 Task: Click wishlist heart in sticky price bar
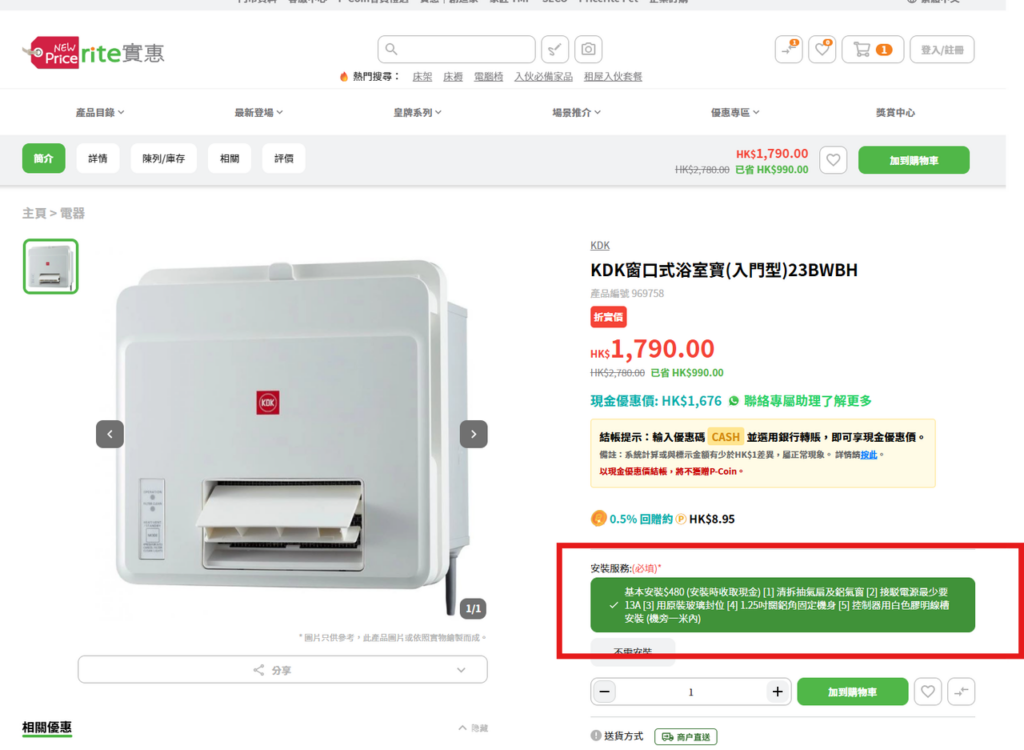pos(833,160)
